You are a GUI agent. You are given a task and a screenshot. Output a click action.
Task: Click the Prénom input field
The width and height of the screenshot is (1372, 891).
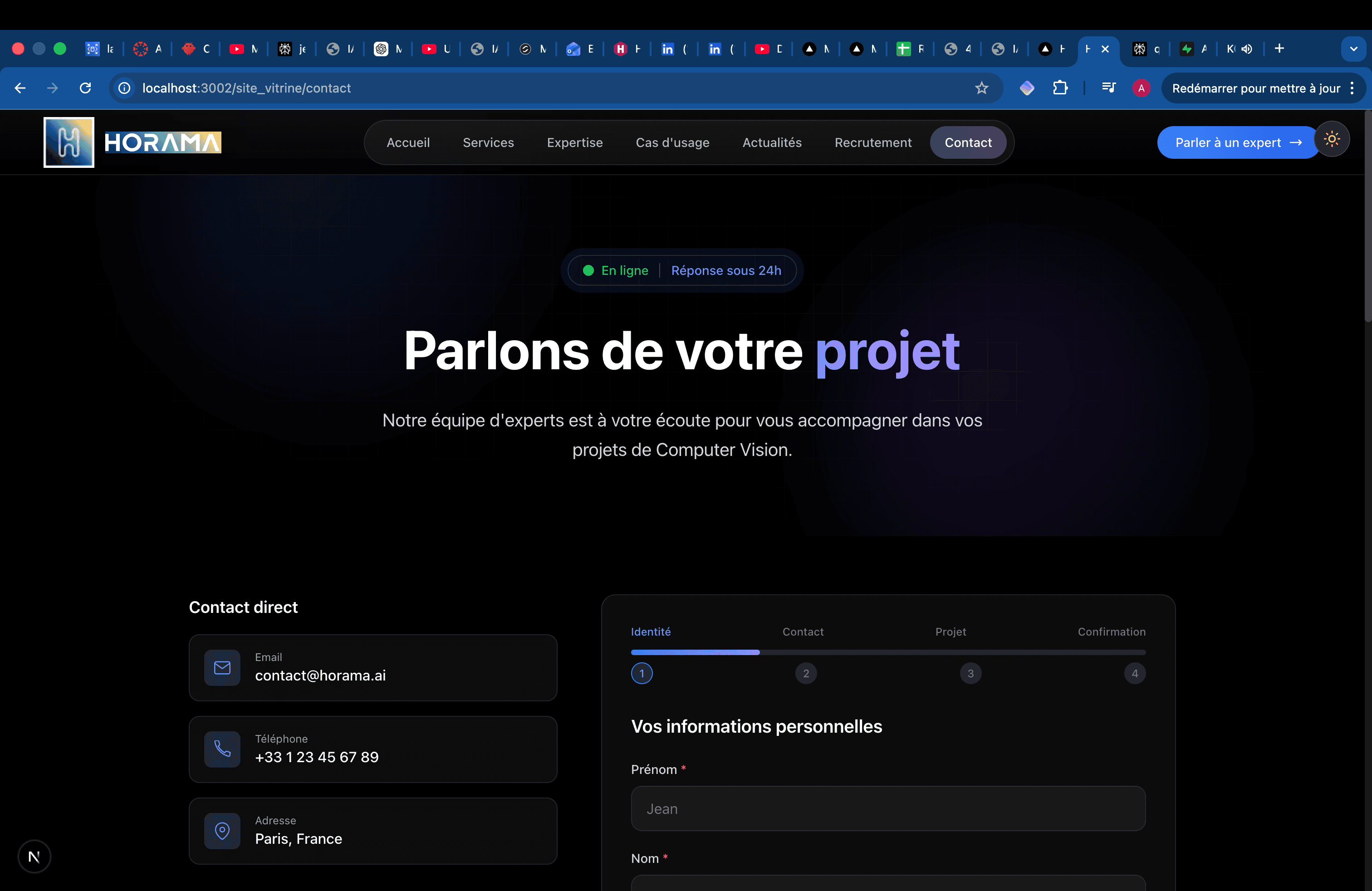[x=888, y=808]
